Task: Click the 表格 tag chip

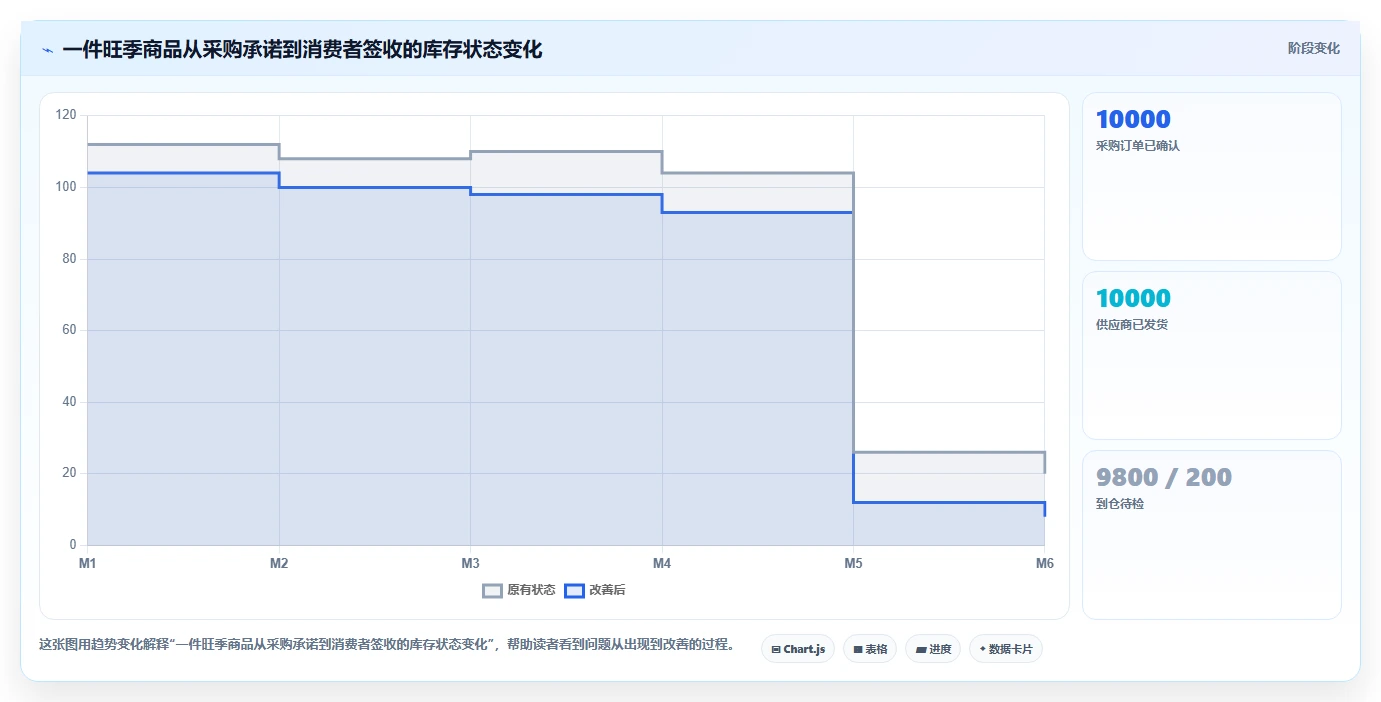Action: (870, 649)
